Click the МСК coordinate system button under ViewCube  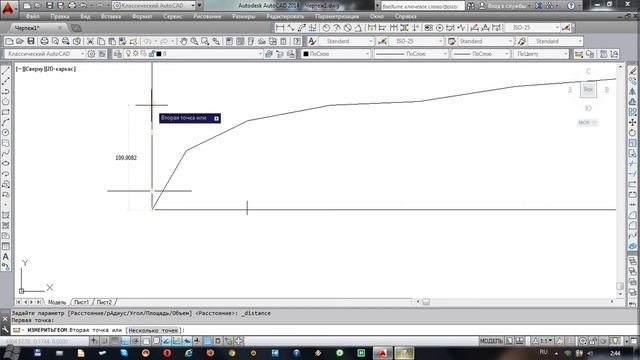pyautogui.click(x=587, y=122)
